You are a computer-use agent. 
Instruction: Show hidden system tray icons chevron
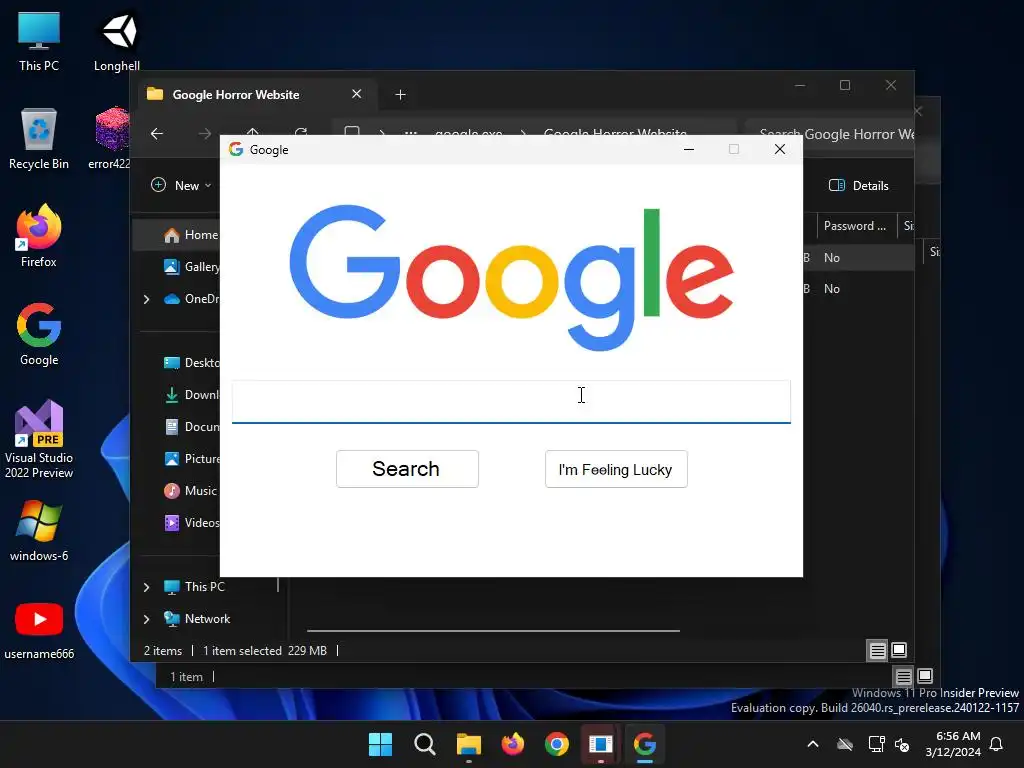click(813, 744)
